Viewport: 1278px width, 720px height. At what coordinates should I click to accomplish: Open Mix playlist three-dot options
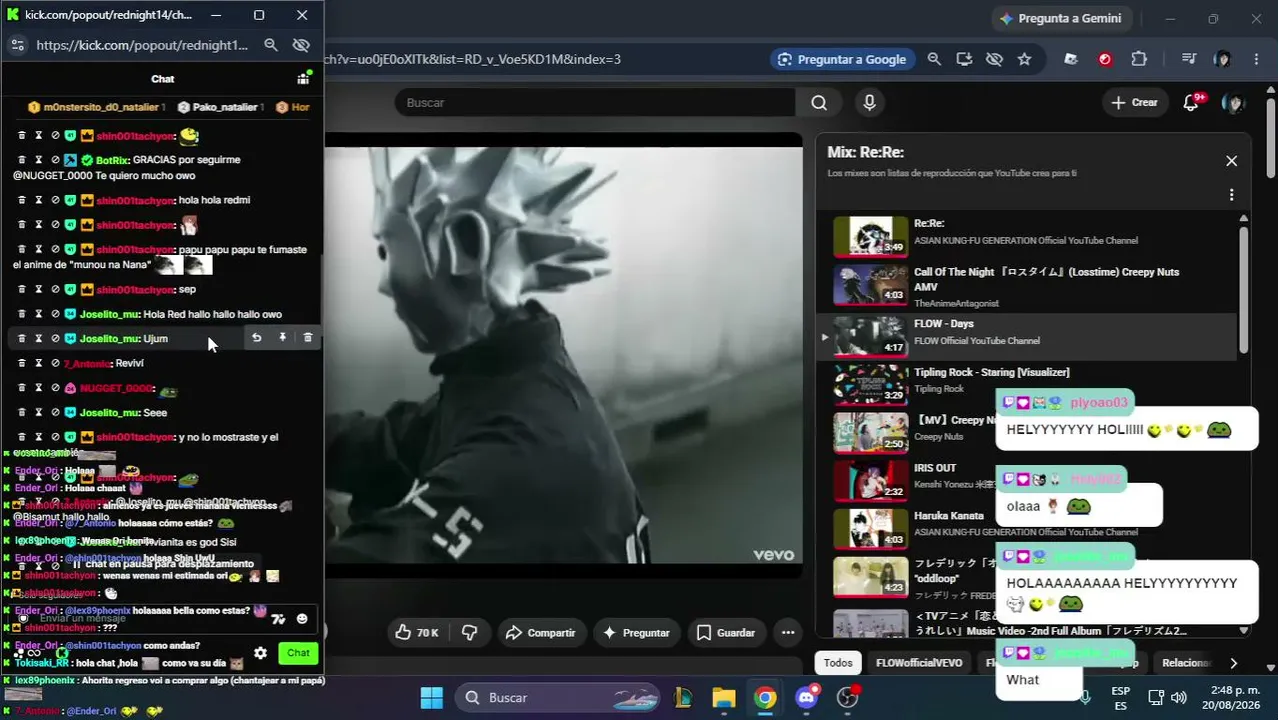point(1231,195)
